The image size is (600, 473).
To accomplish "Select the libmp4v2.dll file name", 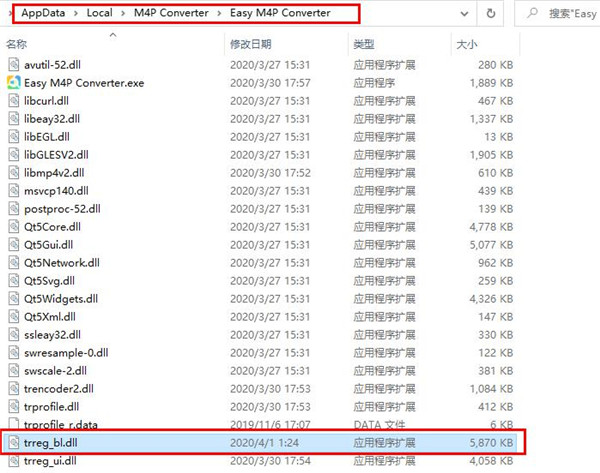I will click(x=54, y=173).
